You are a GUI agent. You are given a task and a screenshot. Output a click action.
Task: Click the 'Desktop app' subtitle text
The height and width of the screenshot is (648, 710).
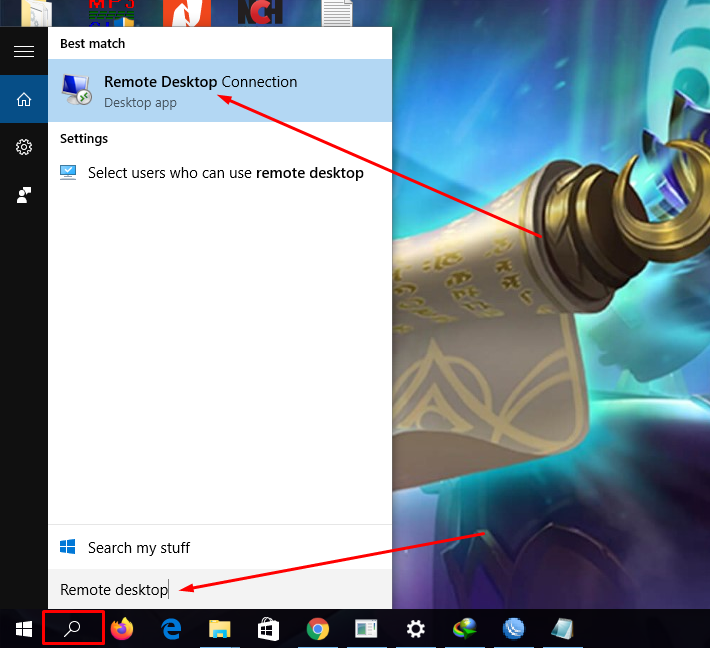tap(140, 103)
